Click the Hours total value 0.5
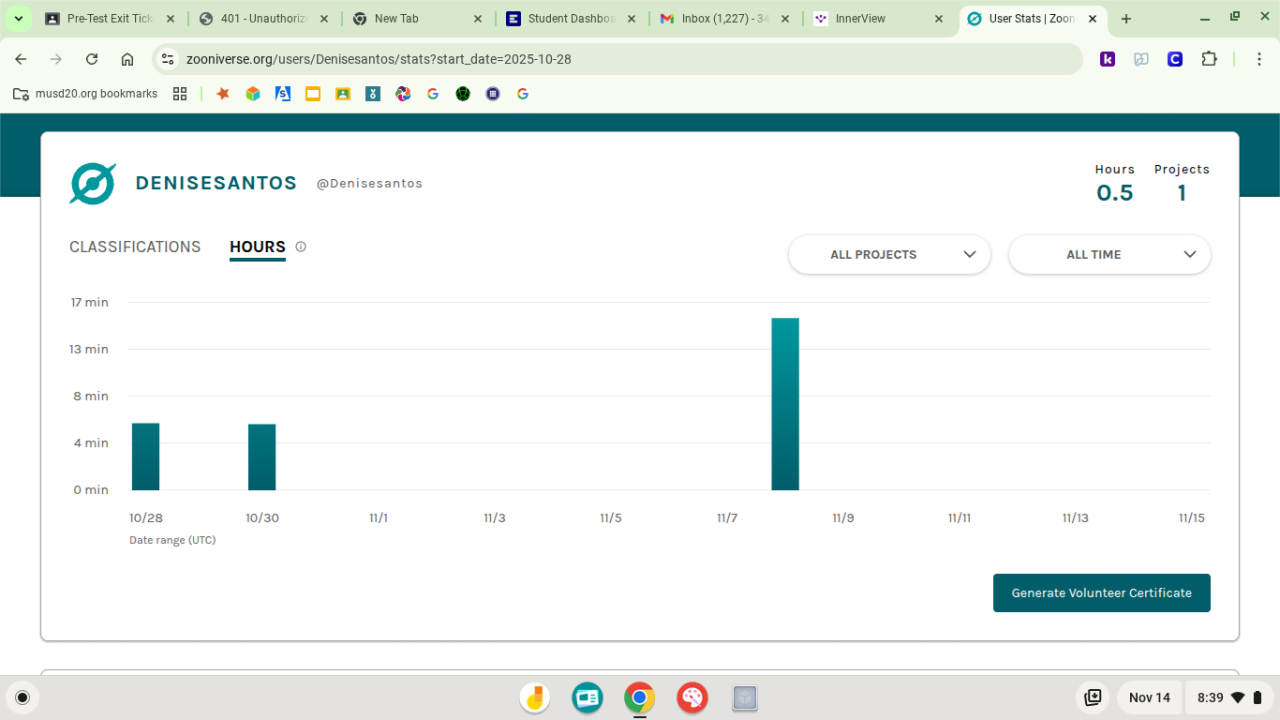Viewport: 1280px width, 720px height. (1115, 193)
